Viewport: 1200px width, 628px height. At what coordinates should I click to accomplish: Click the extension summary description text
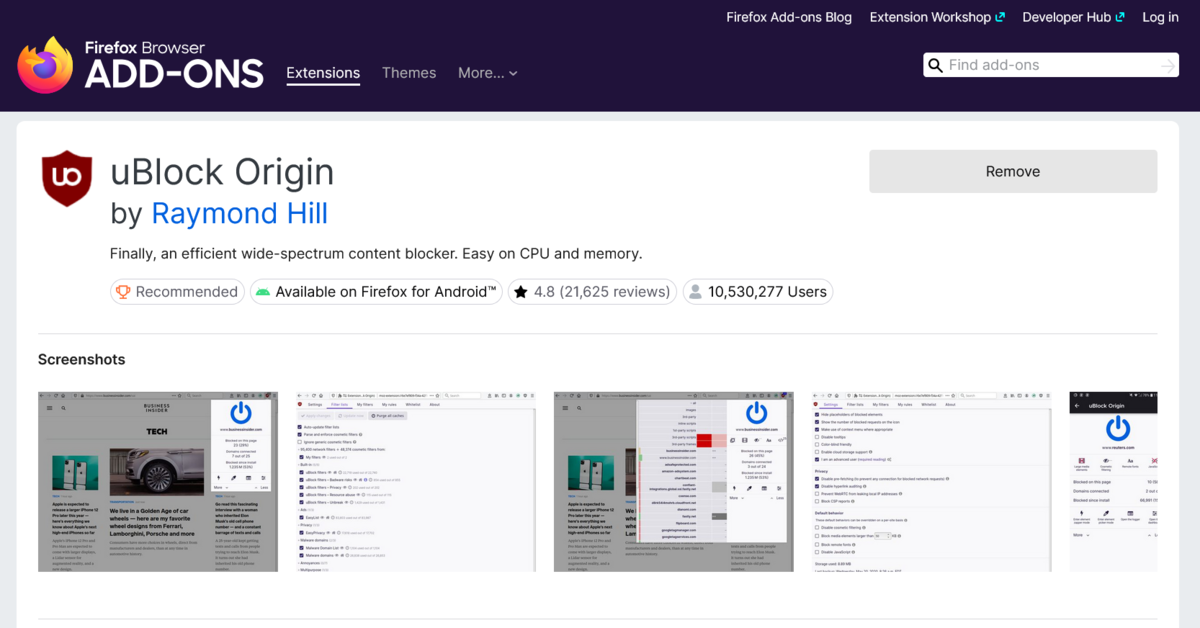pyautogui.click(x=376, y=253)
